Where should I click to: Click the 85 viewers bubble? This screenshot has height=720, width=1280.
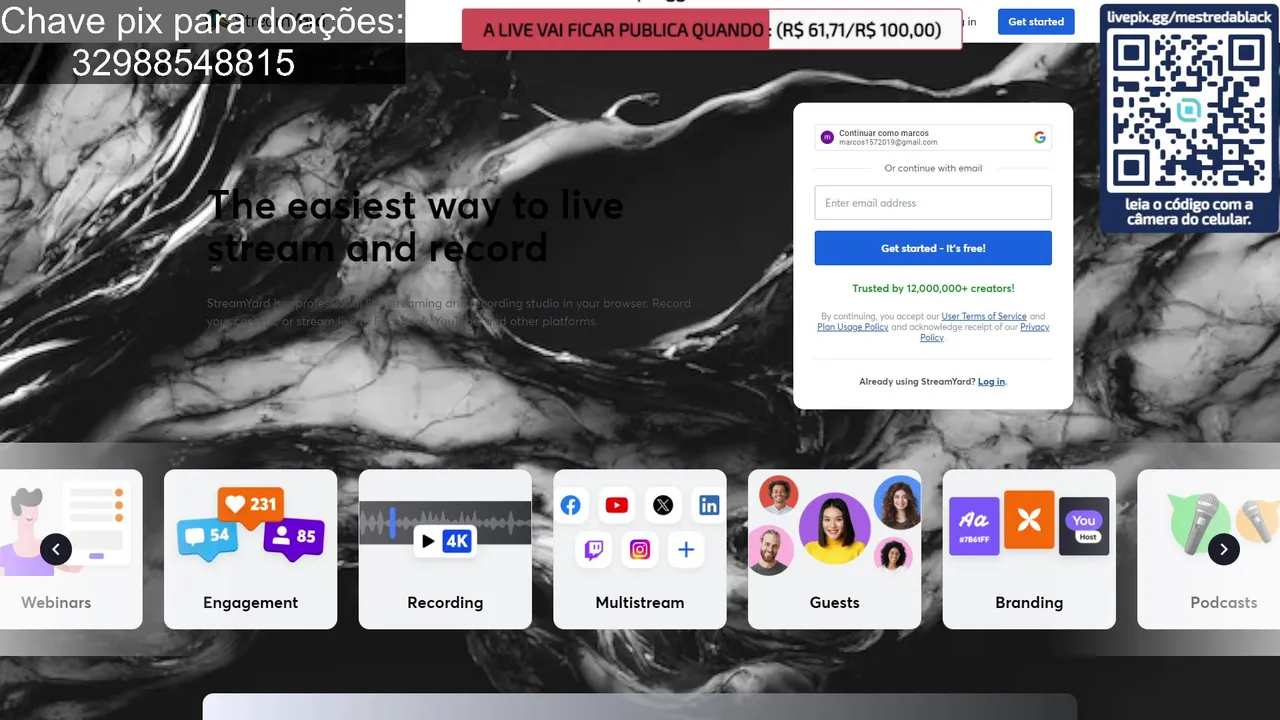pos(294,537)
